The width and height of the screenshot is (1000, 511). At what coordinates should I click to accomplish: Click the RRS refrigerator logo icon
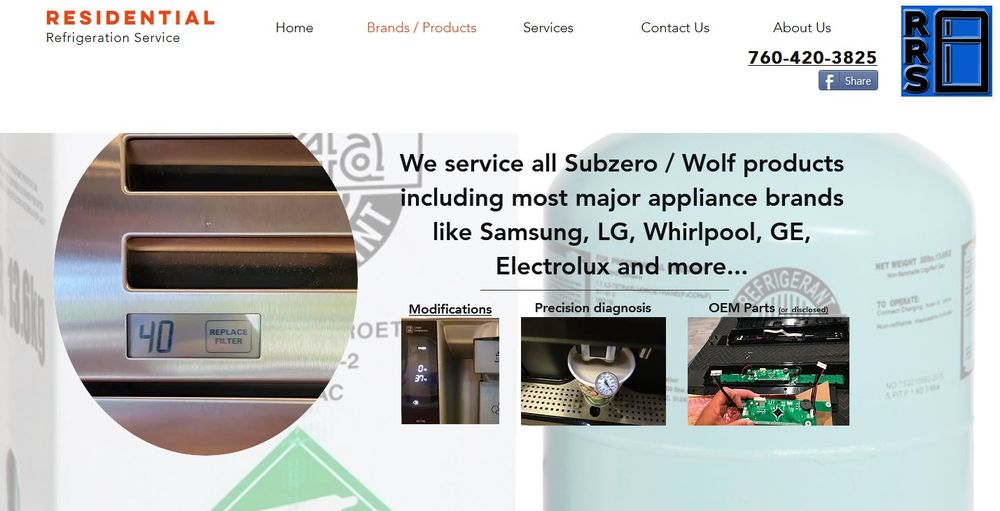946,51
